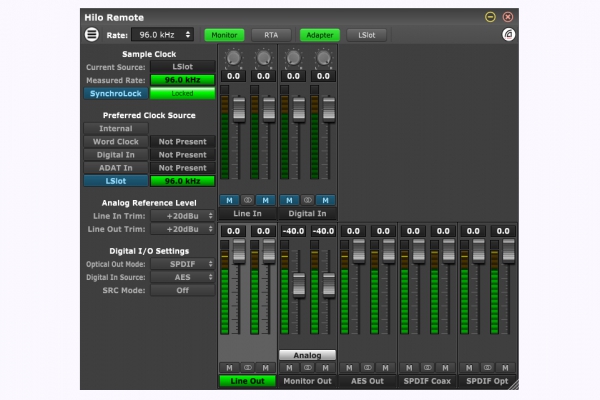Mute the left Line In channel

point(229,199)
